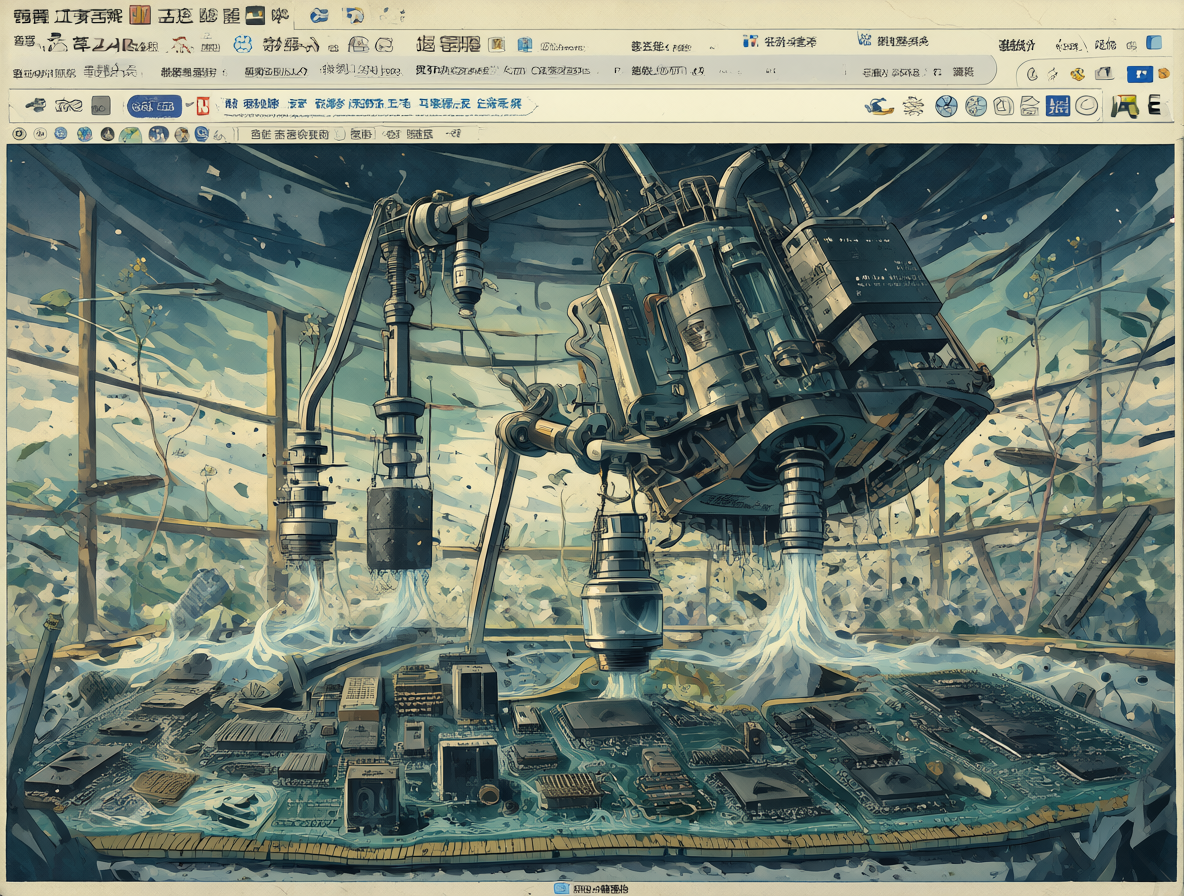Open the dropdown arrow next to the blue pill
Viewport: 1184px width, 896px height.
click(189, 103)
